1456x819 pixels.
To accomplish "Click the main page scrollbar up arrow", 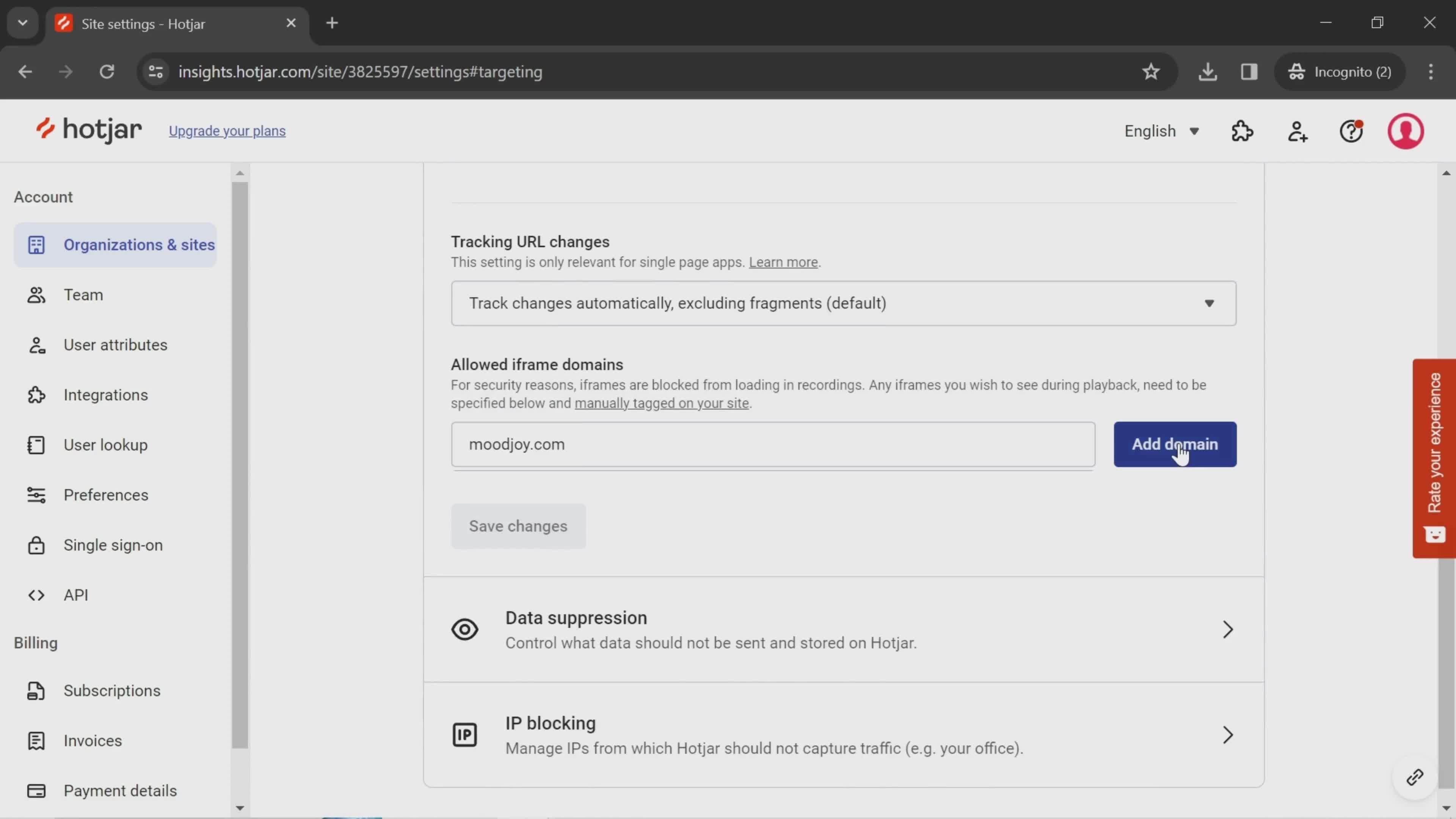I will coord(1447,173).
